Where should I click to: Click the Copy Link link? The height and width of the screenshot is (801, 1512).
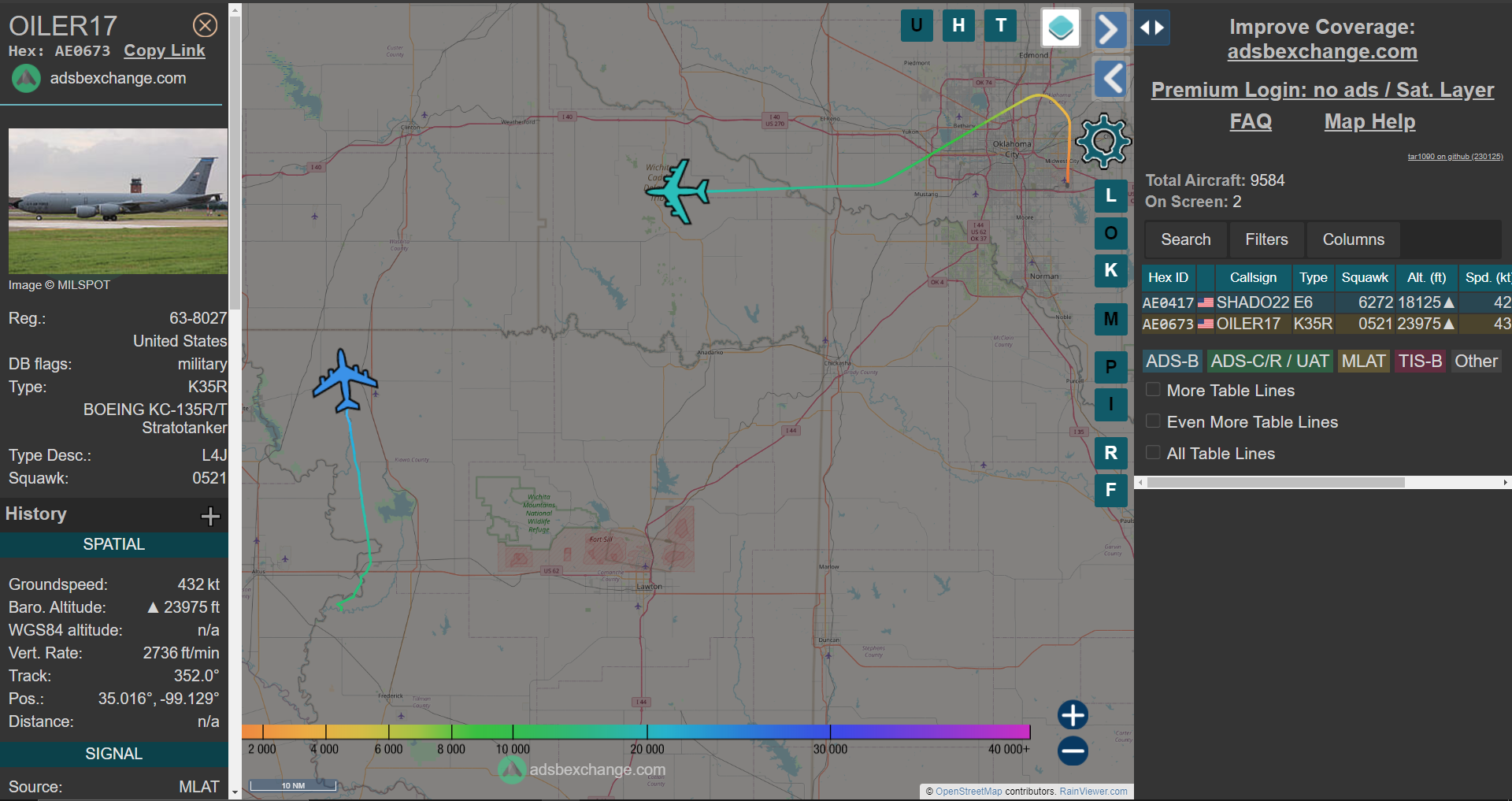164,50
